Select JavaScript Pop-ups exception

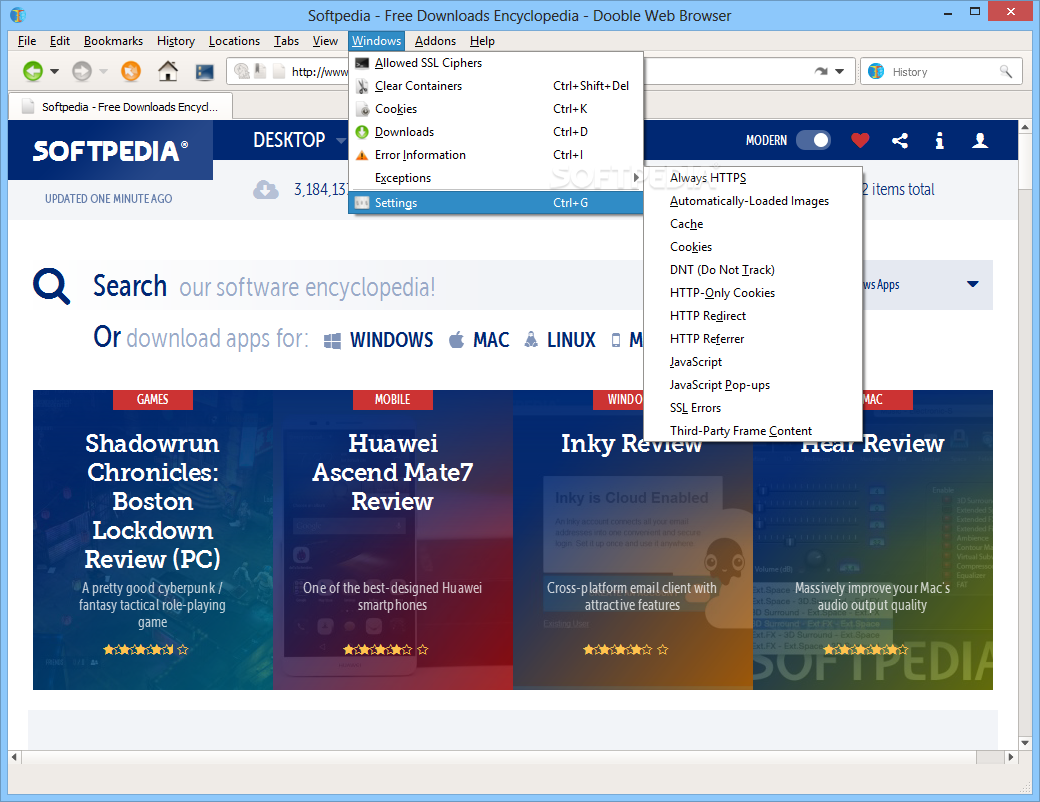pyautogui.click(x=753, y=385)
